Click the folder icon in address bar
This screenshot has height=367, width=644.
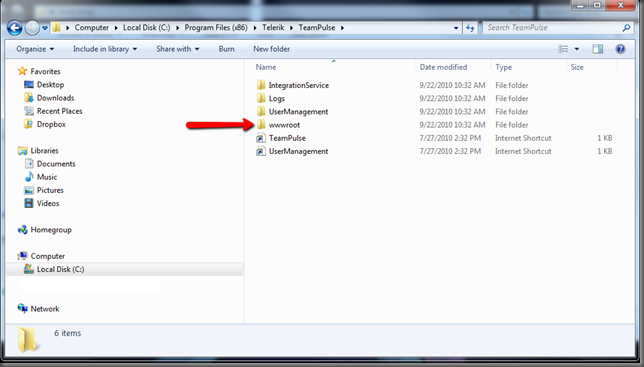coord(57,28)
